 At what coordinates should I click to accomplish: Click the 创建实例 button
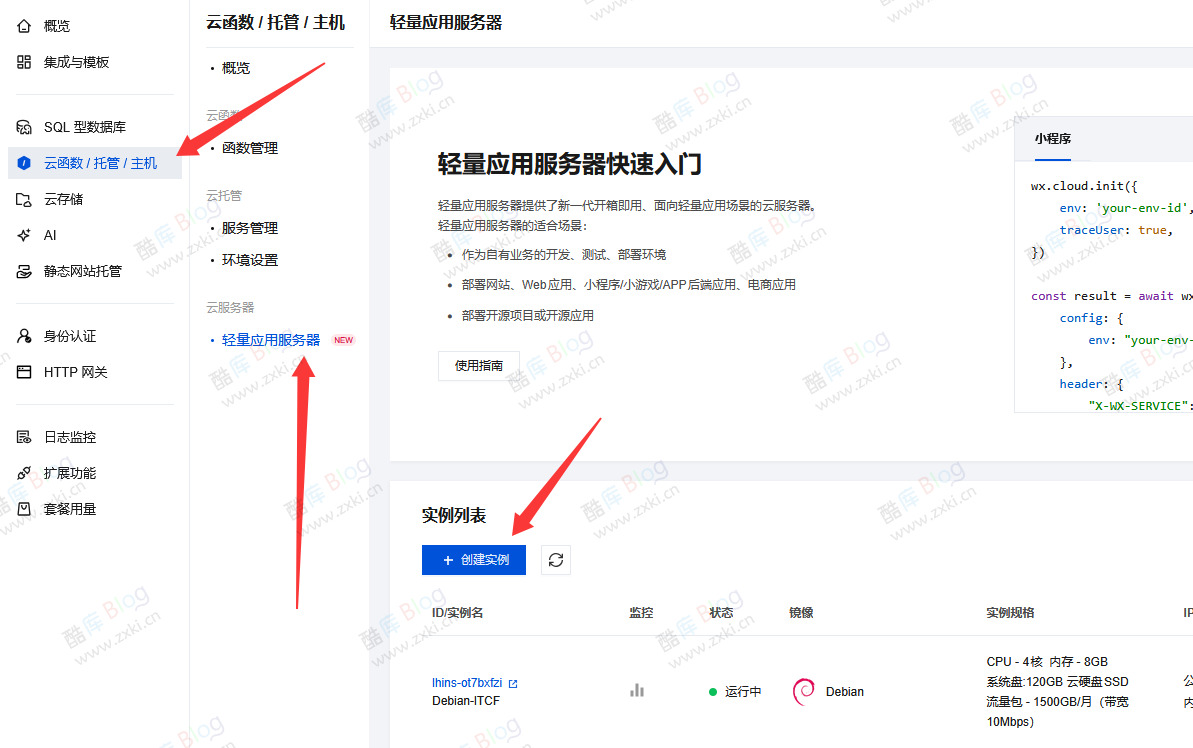pyautogui.click(x=474, y=560)
